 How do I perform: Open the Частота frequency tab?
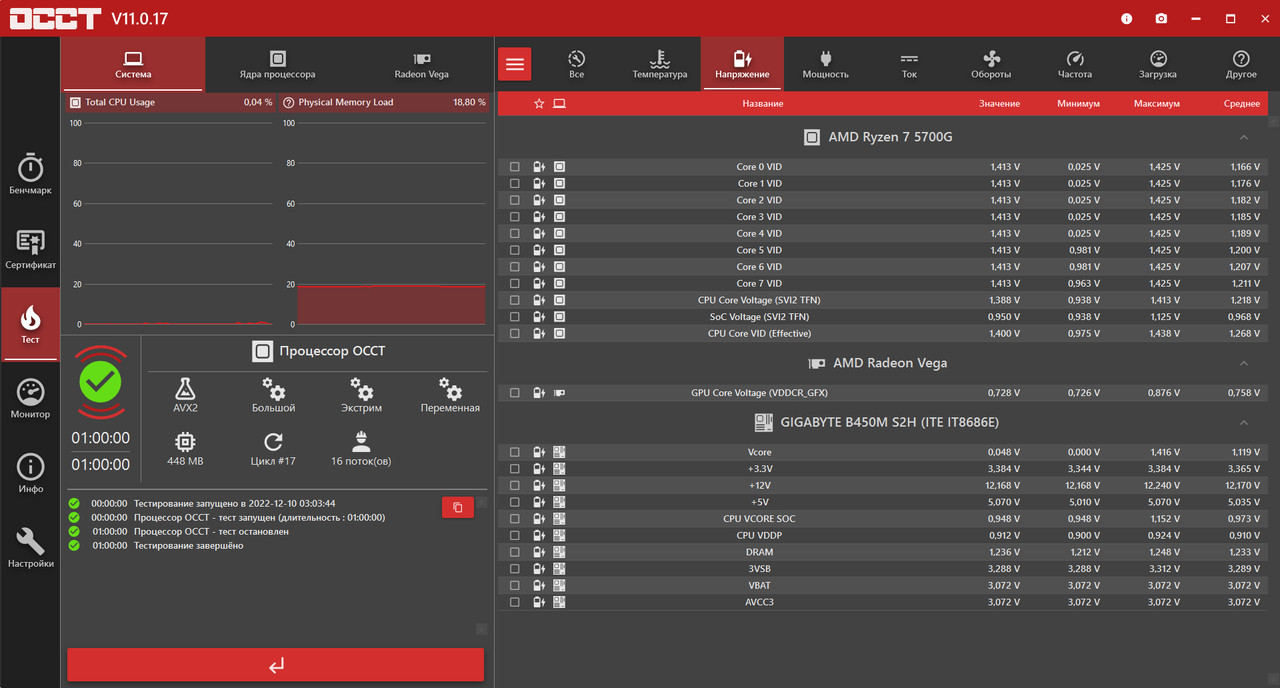point(1075,64)
